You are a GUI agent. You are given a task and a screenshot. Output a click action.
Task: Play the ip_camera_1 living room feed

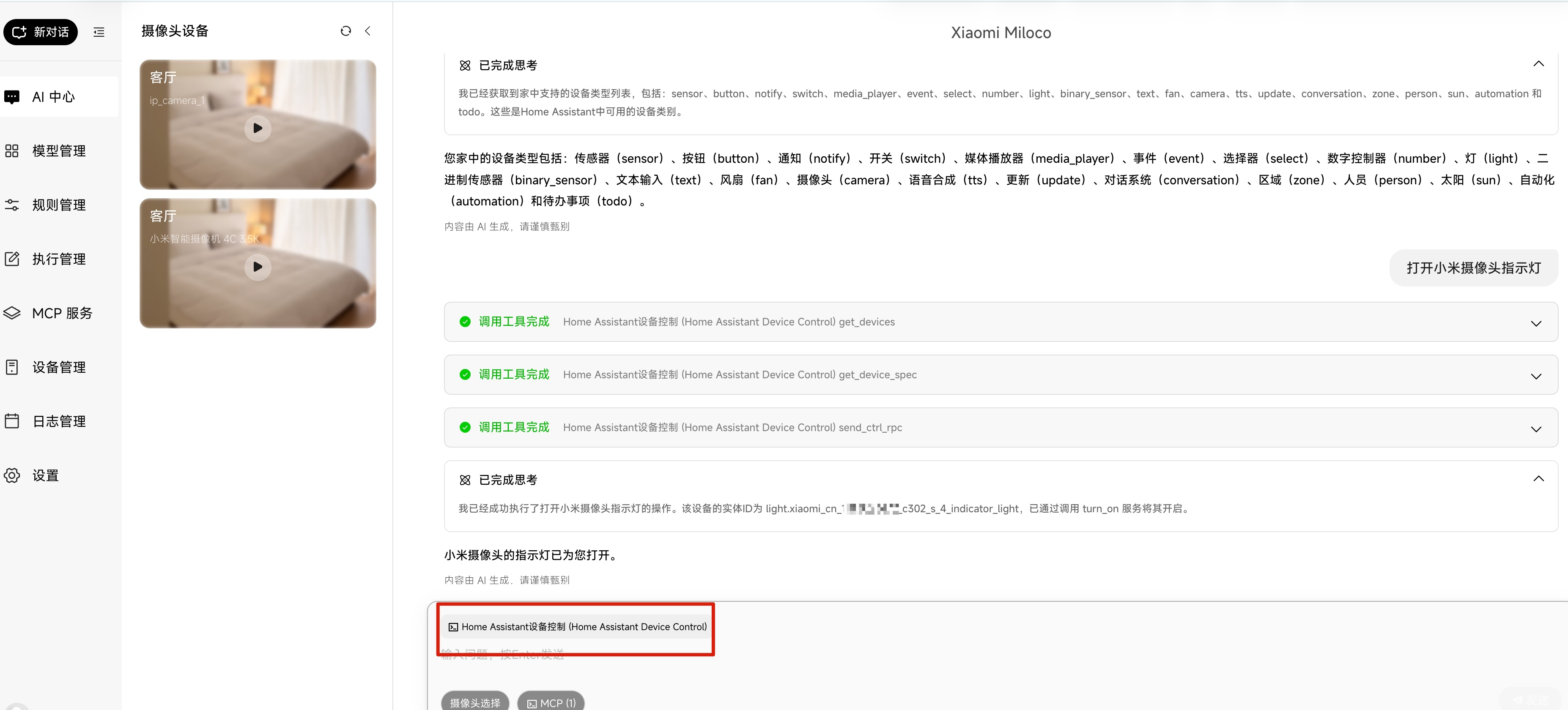258,128
